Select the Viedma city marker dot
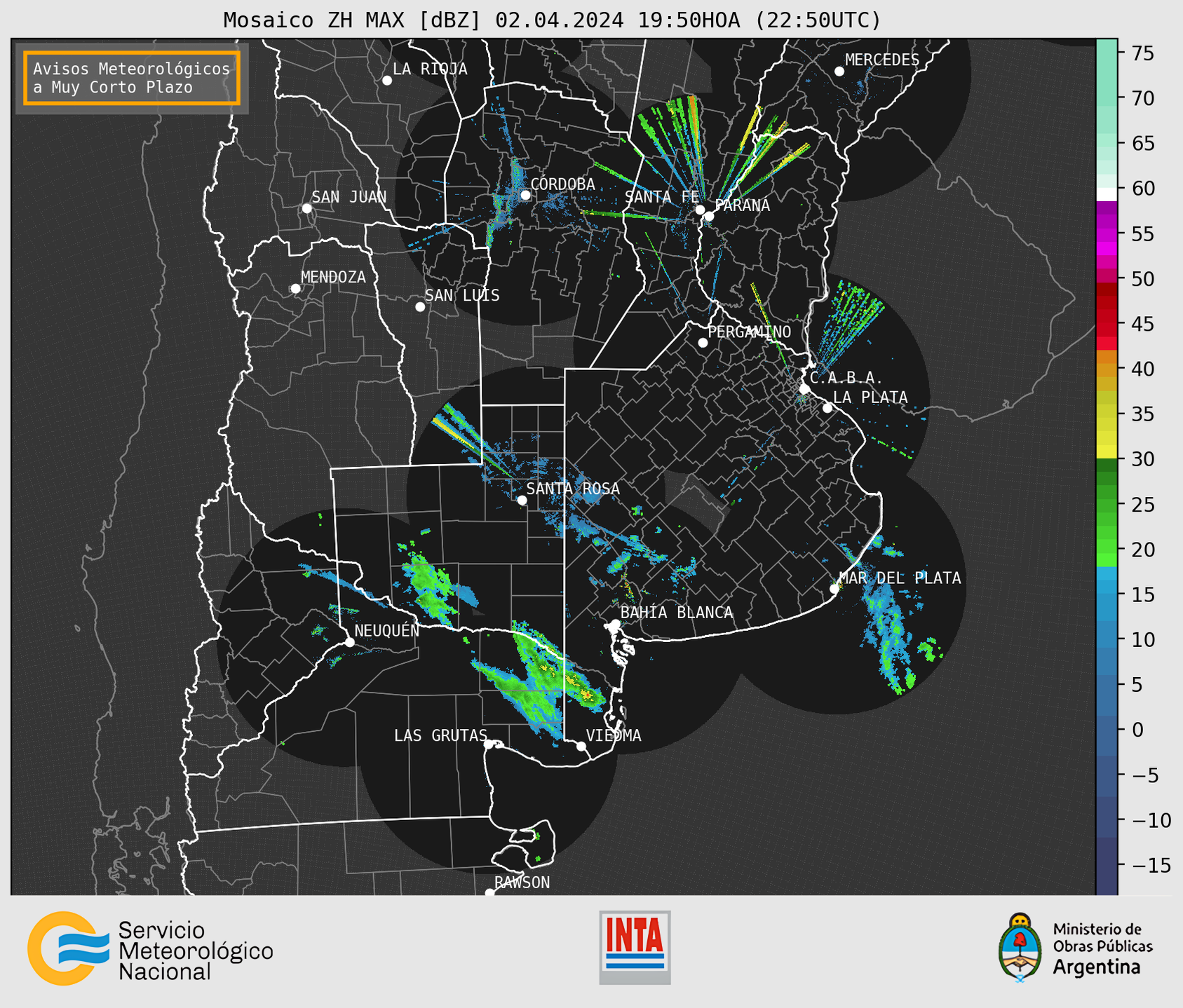Image resolution: width=1183 pixels, height=1008 pixels. pyautogui.click(x=581, y=746)
